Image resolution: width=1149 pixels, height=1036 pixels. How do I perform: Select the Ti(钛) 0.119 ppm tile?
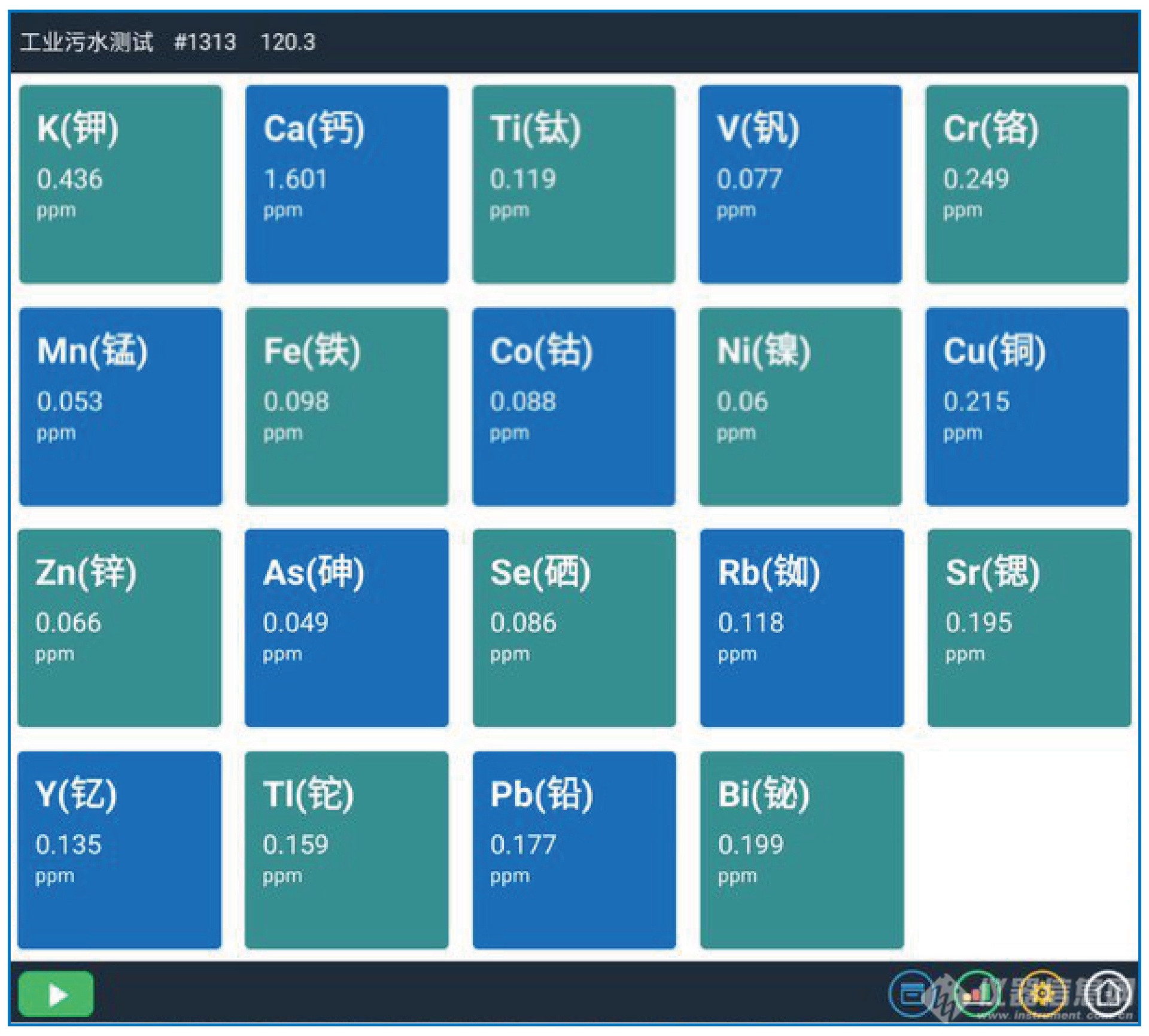574,184
